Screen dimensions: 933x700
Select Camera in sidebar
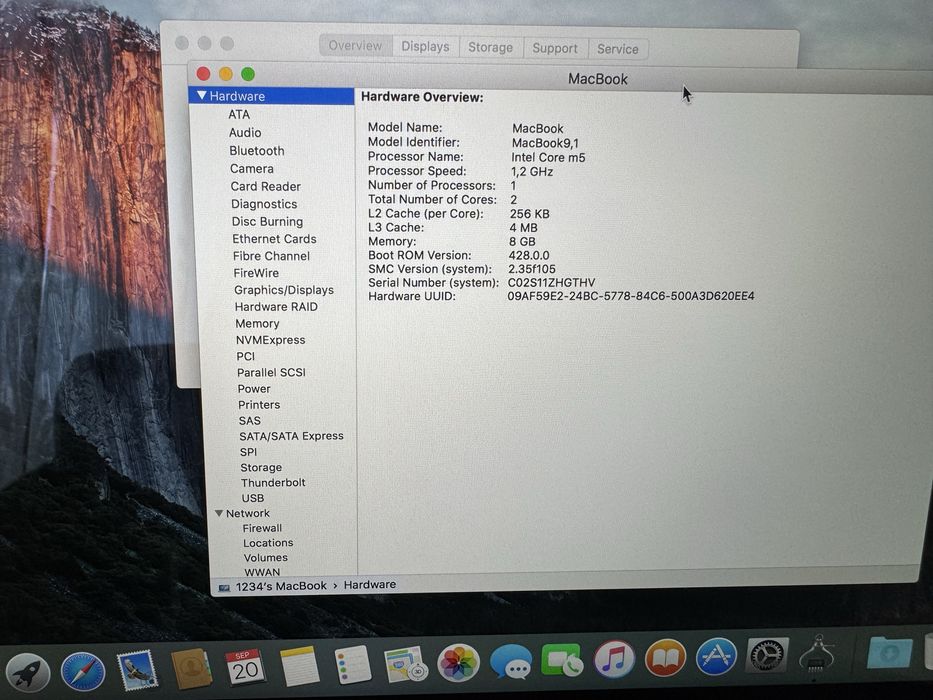[252, 168]
